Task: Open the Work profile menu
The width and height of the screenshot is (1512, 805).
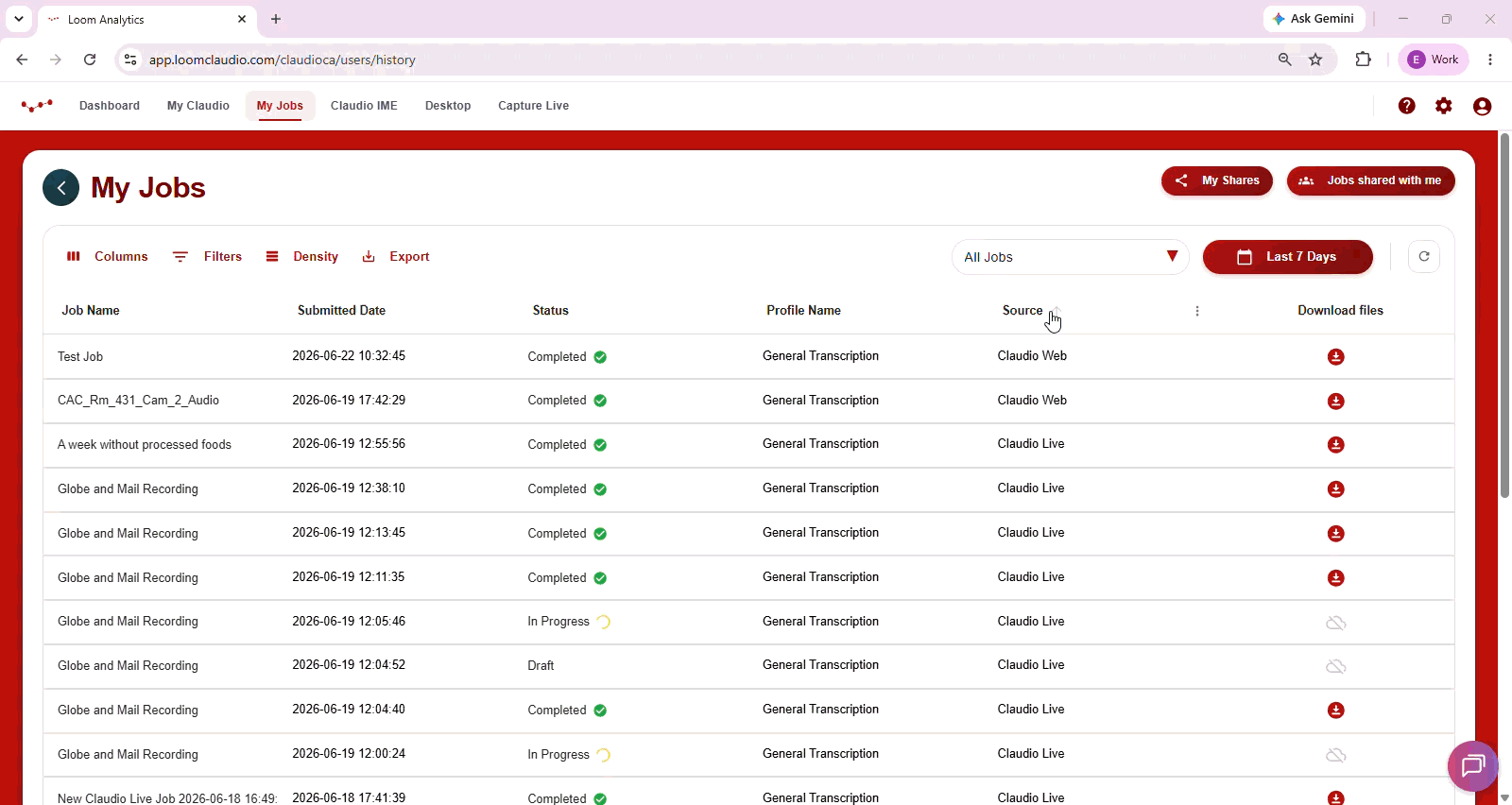Action: click(x=1434, y=60)
